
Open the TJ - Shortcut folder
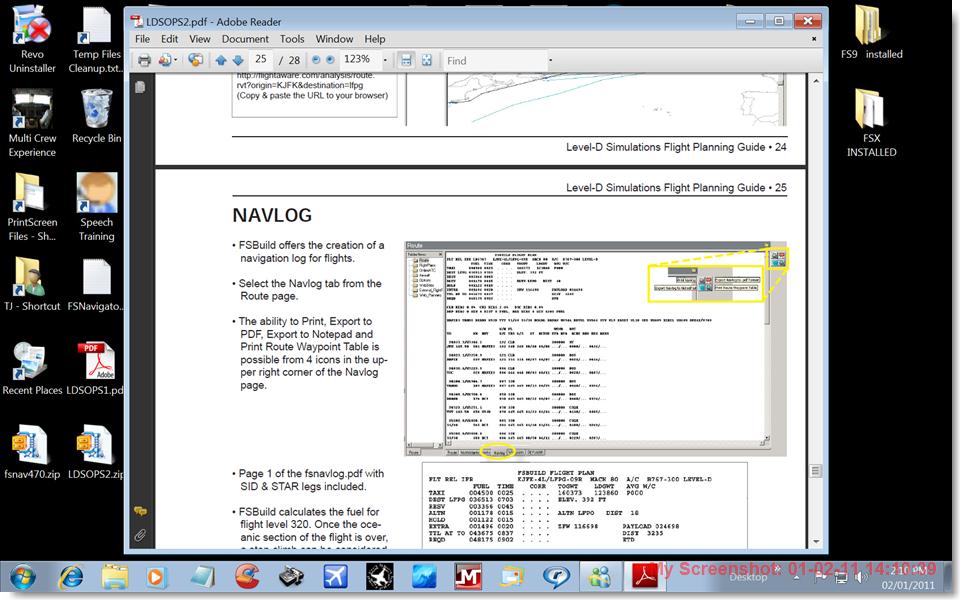pyautogui.click(x=32, y=285)
